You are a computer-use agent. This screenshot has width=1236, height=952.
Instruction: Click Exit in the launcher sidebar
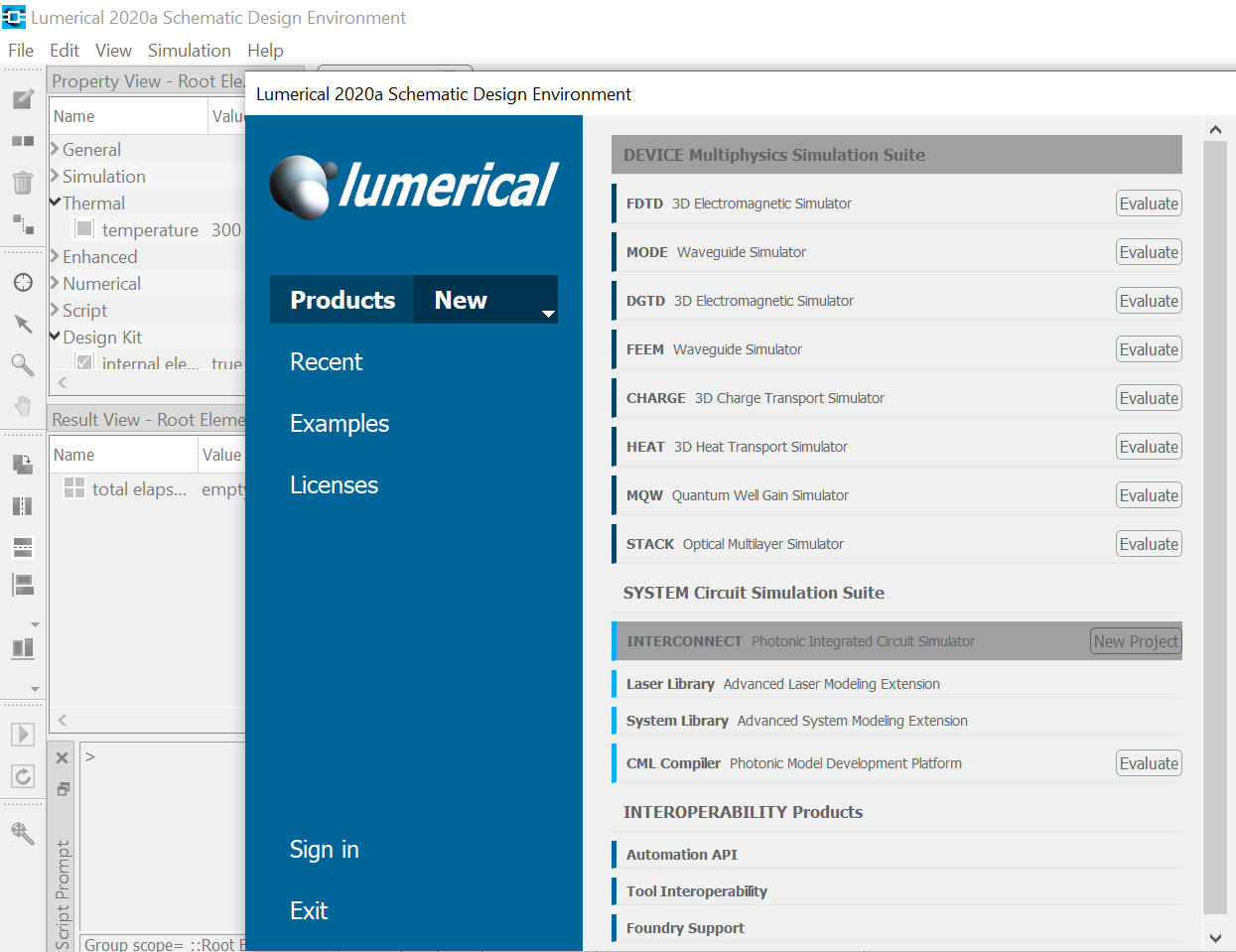(309, 911)
